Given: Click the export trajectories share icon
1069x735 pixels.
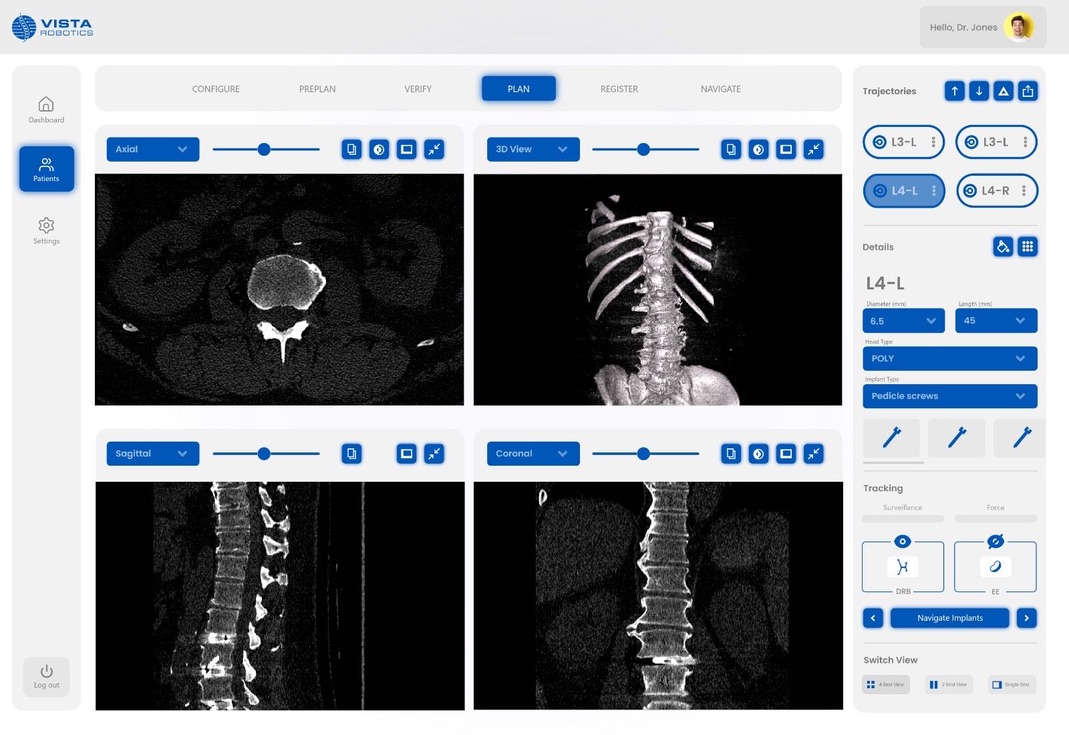Looking at the screenshot, I should point(1028,91).
